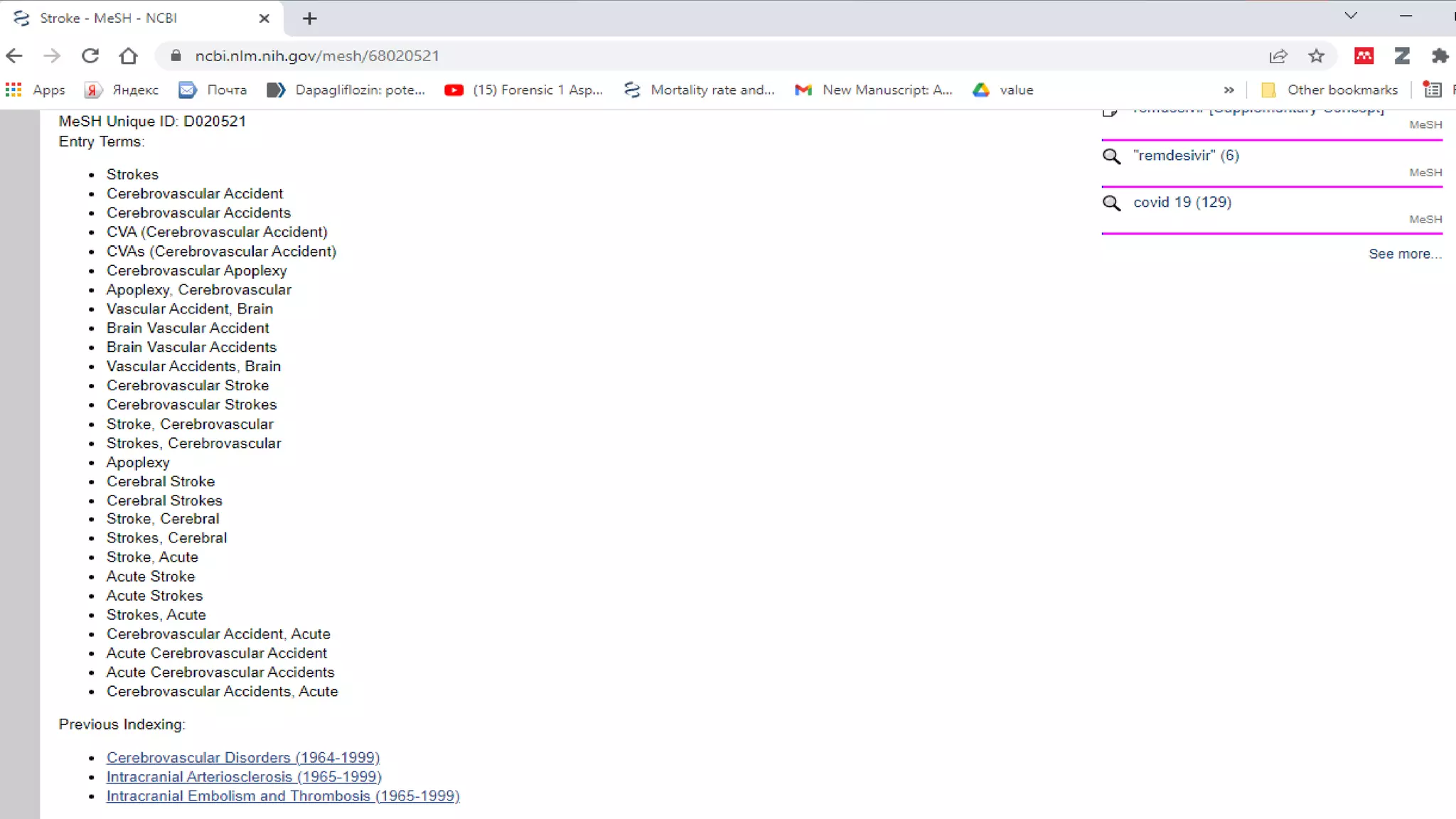Click magnifier icon beside "remdesivir" search
The width and height of the screenshot is (1456, 819).
point(1111,156)
